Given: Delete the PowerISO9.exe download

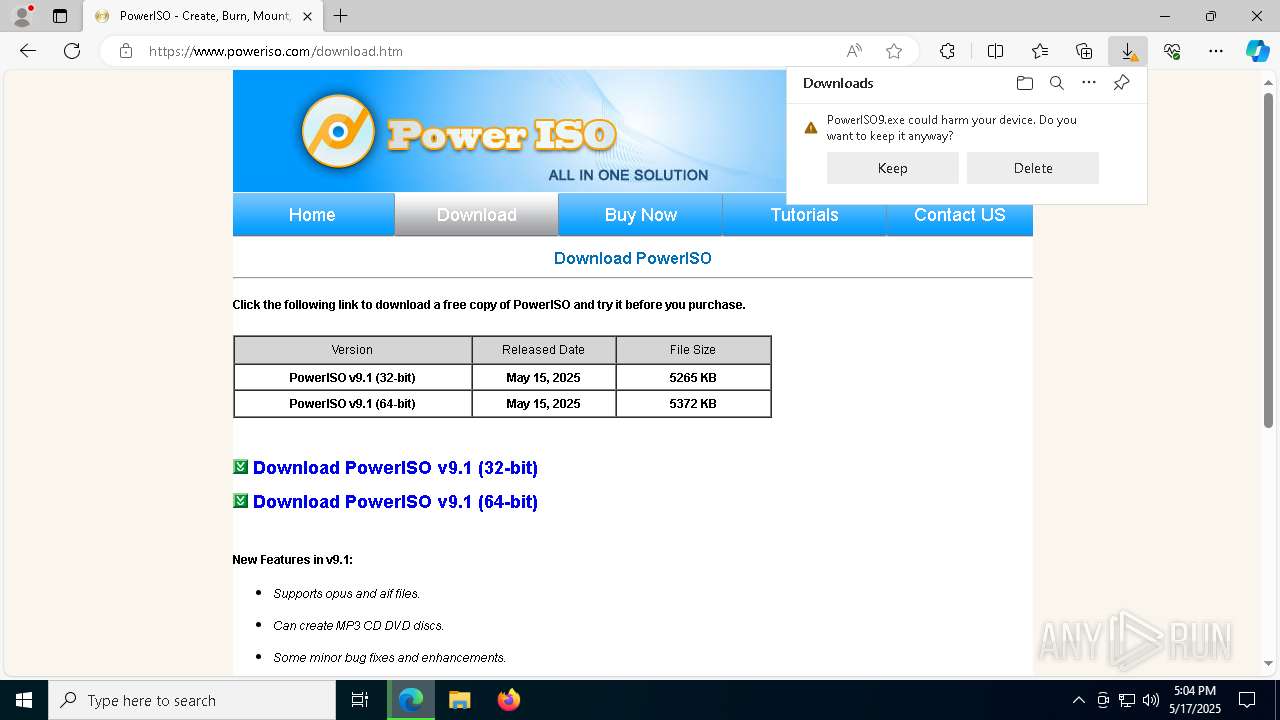Looking at the screenshot, I should [1033, 168].
